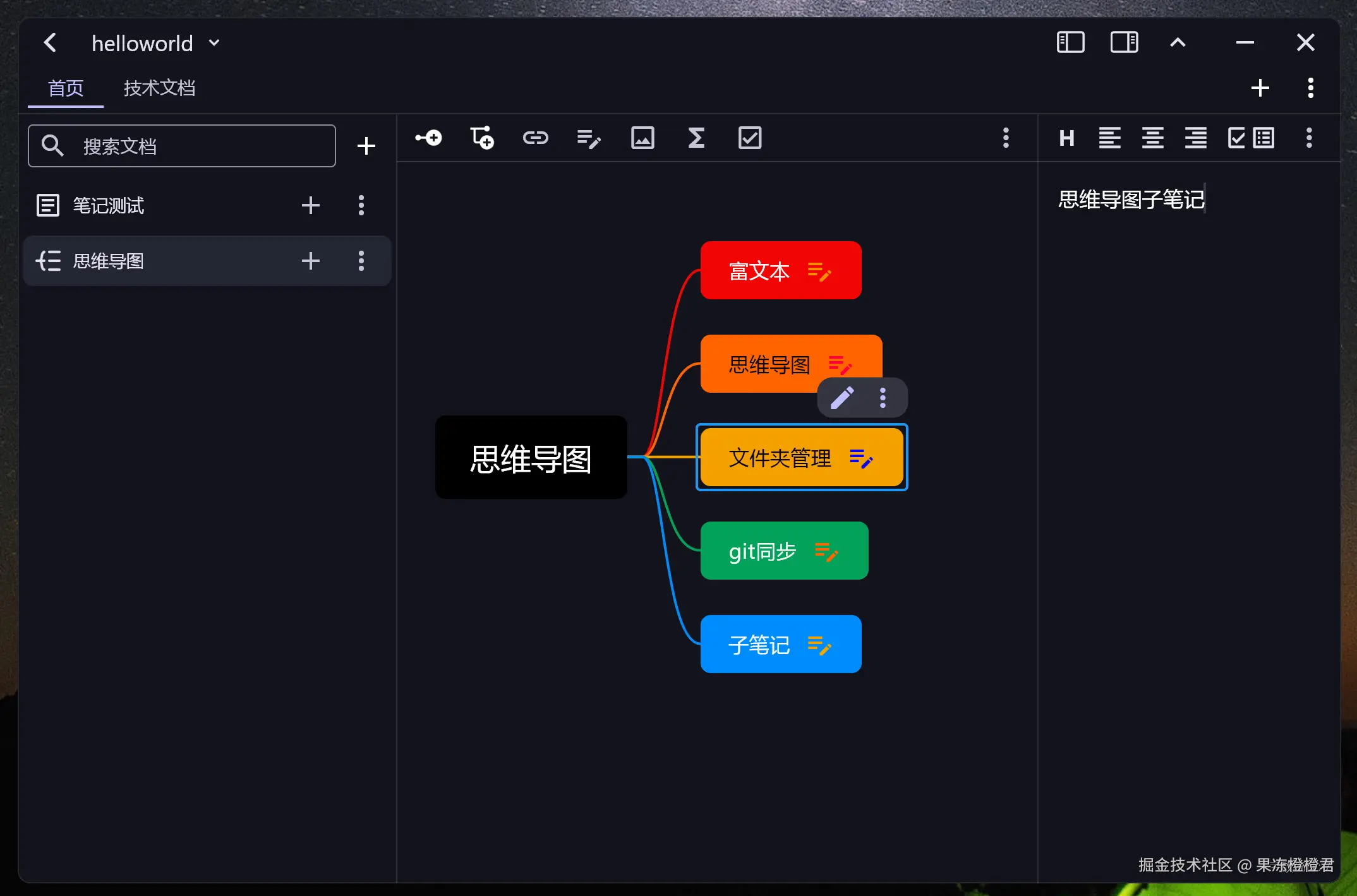The image size is (1357, 896).
Task: Click the note edit icon in toolbar
Action: 589,138
